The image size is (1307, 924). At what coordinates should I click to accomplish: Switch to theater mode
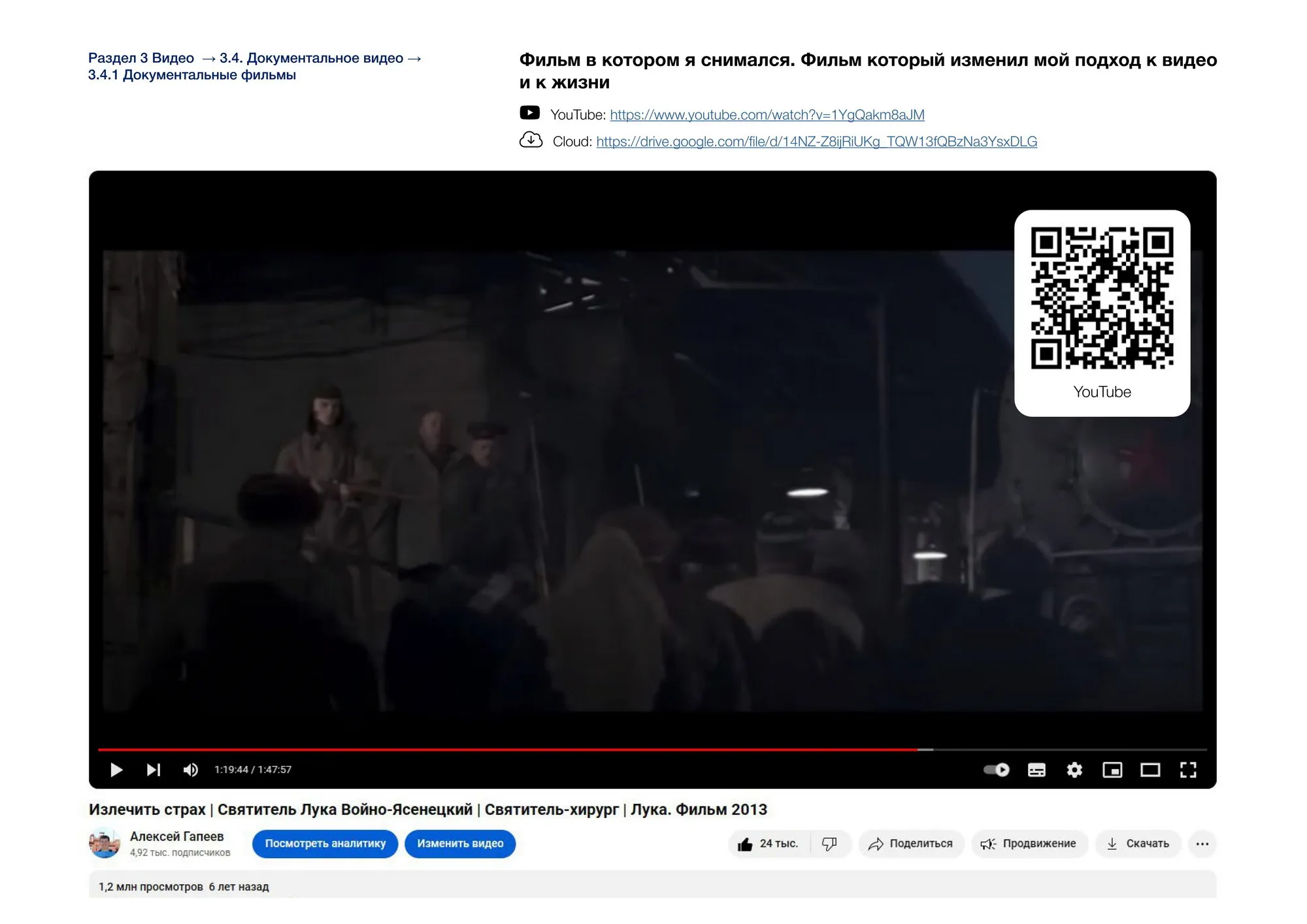(1150, 770)
